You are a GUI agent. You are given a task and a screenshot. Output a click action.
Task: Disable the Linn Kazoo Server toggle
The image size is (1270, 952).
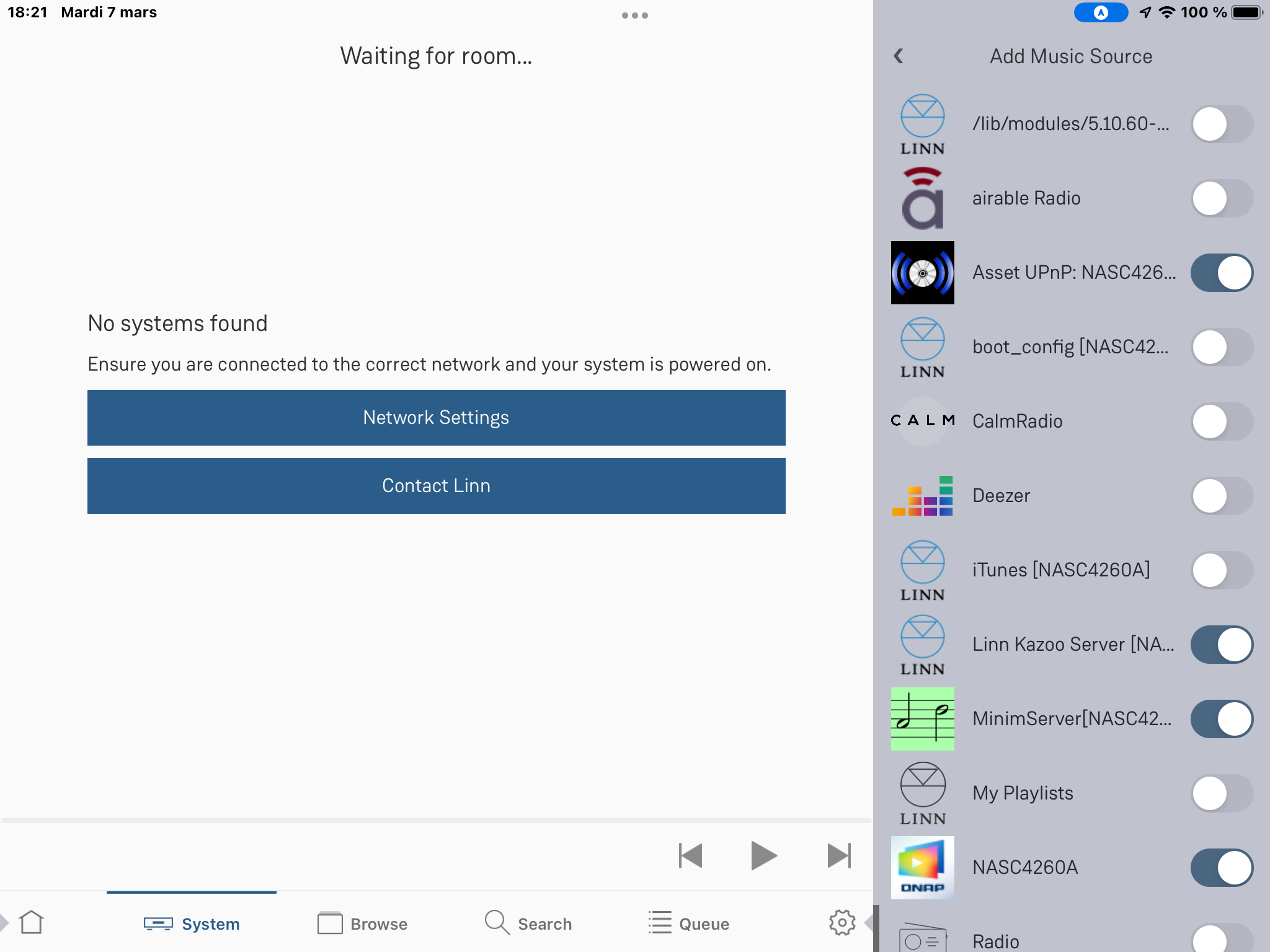(x=1221, y=645)
